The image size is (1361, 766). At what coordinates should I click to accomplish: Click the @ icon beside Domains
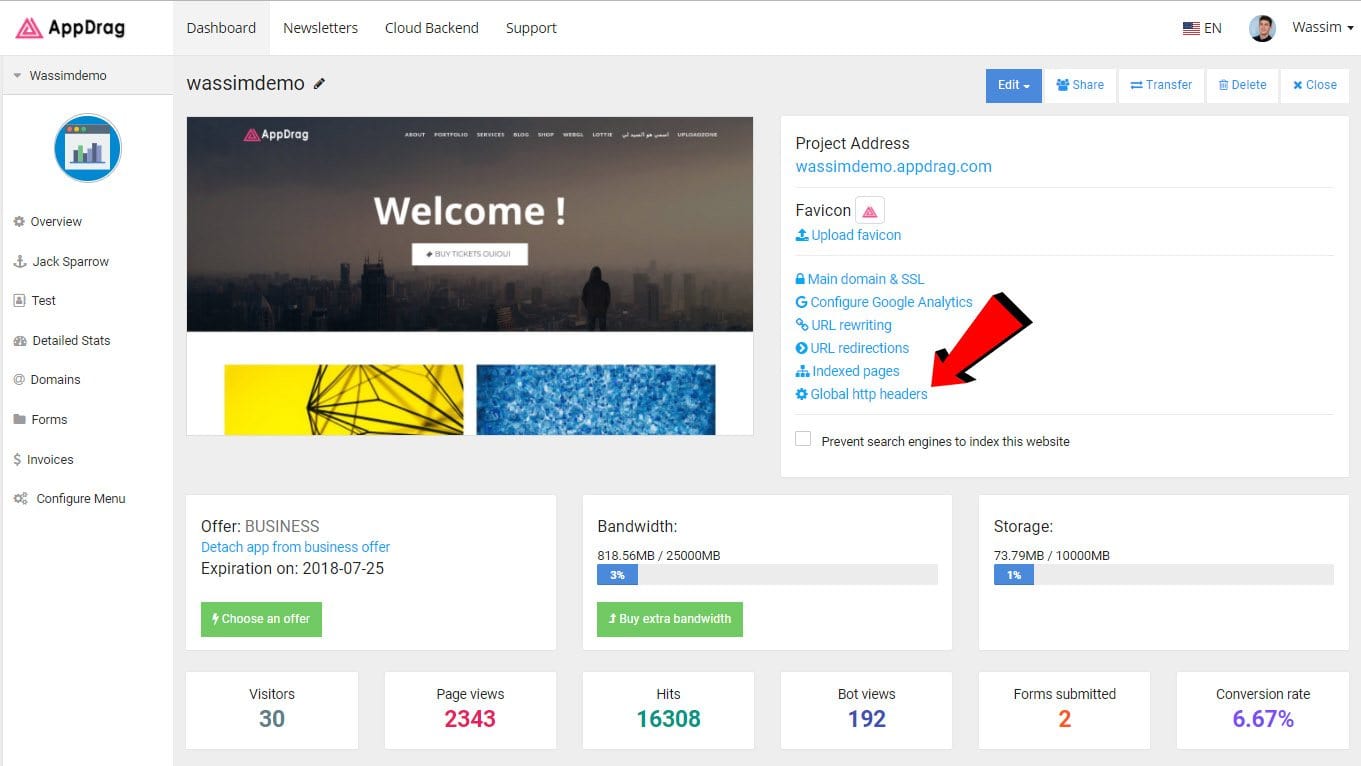(x=19, y=380)
